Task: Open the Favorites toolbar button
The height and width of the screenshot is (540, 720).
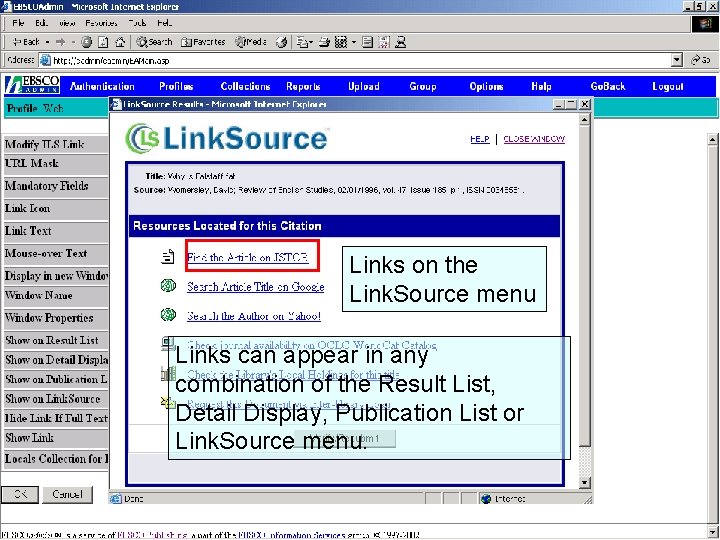Action: point(203,42)
